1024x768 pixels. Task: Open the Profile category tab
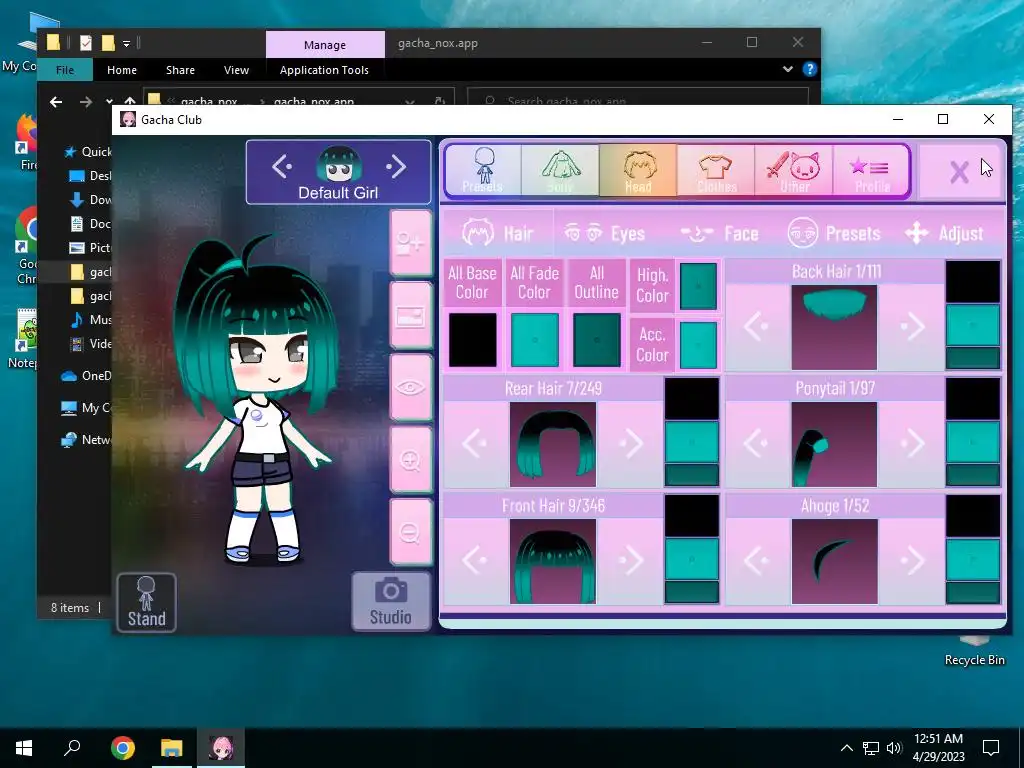(871, 170)
